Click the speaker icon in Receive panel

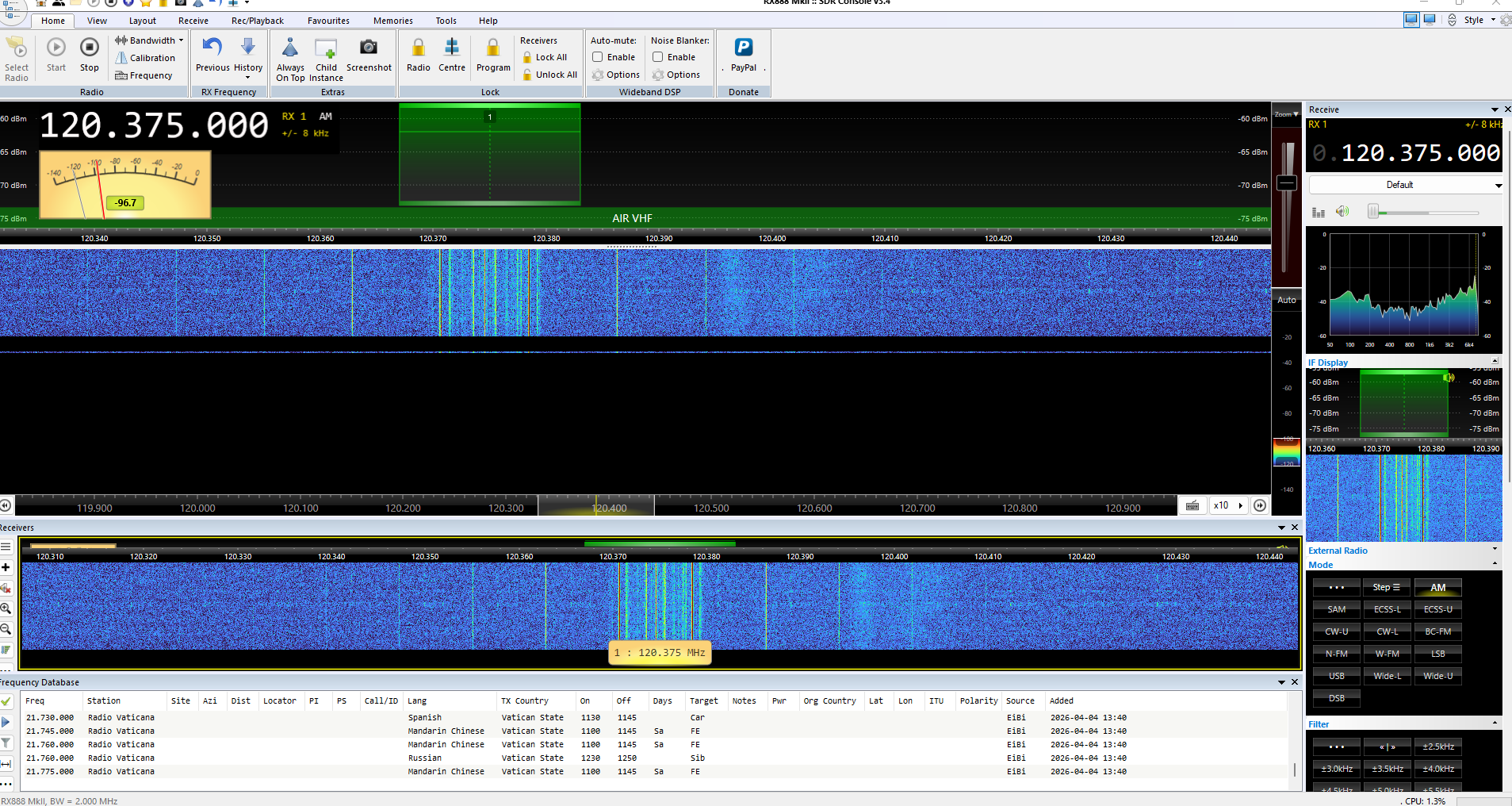pos(1342,211)
